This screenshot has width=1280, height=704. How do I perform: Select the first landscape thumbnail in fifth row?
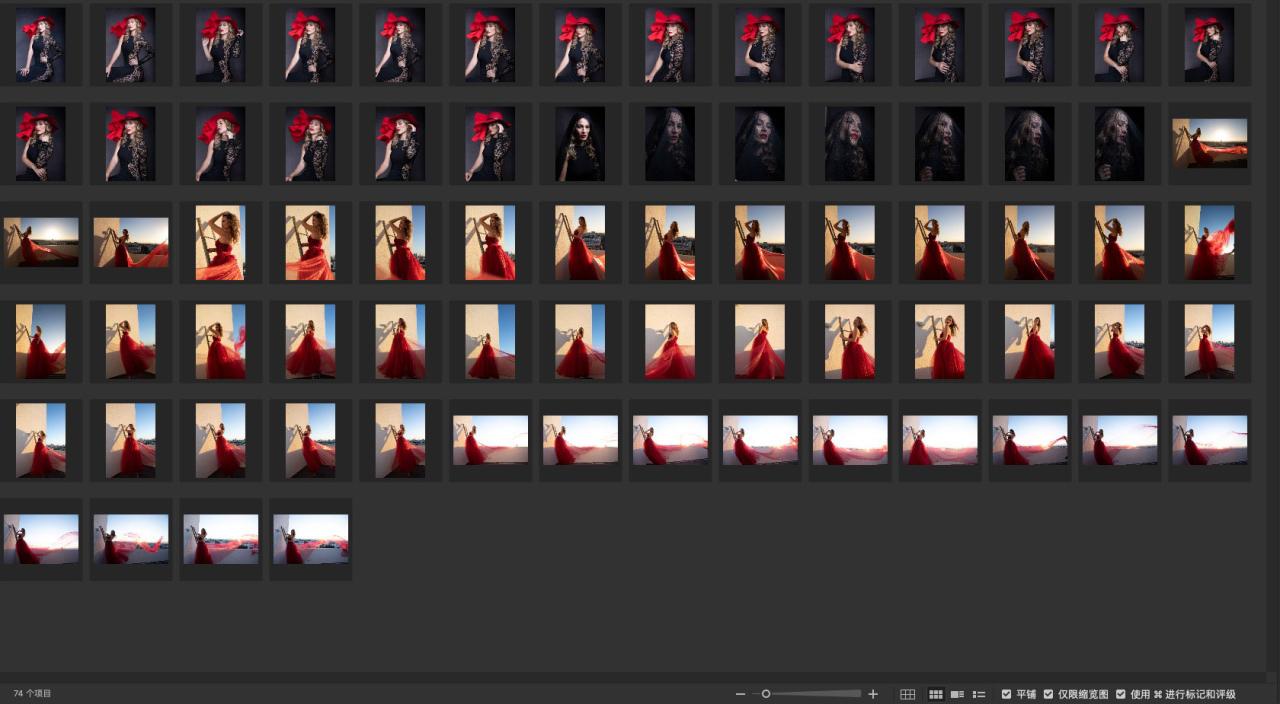[490, 440]
